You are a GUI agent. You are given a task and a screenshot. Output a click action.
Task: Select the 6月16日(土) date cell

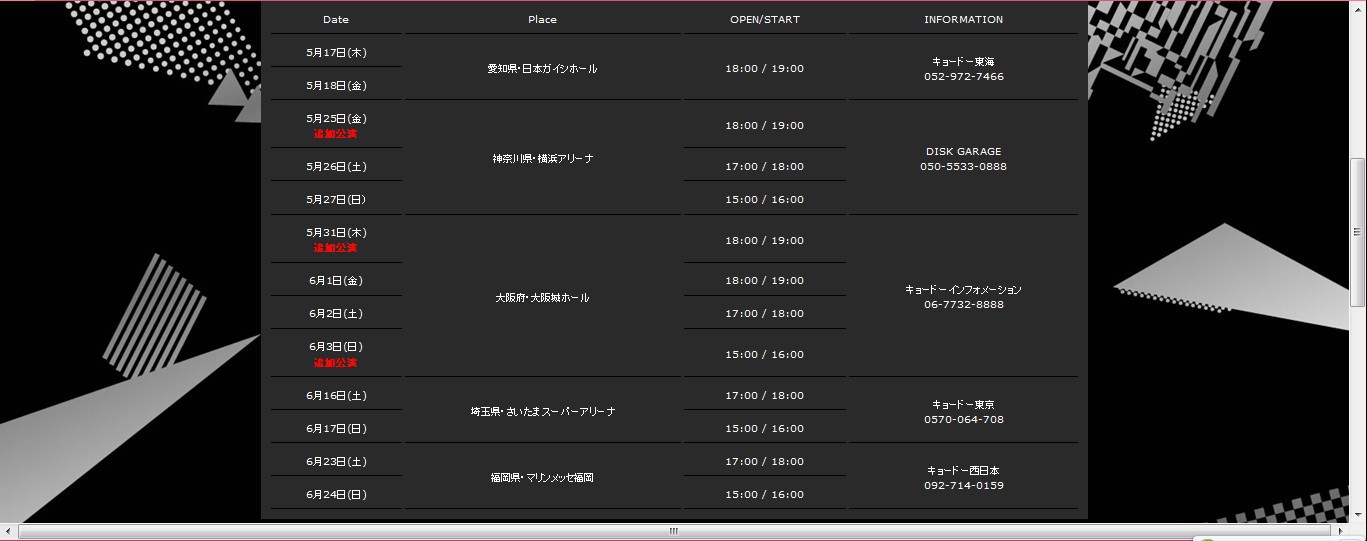[x=336, y=395]
